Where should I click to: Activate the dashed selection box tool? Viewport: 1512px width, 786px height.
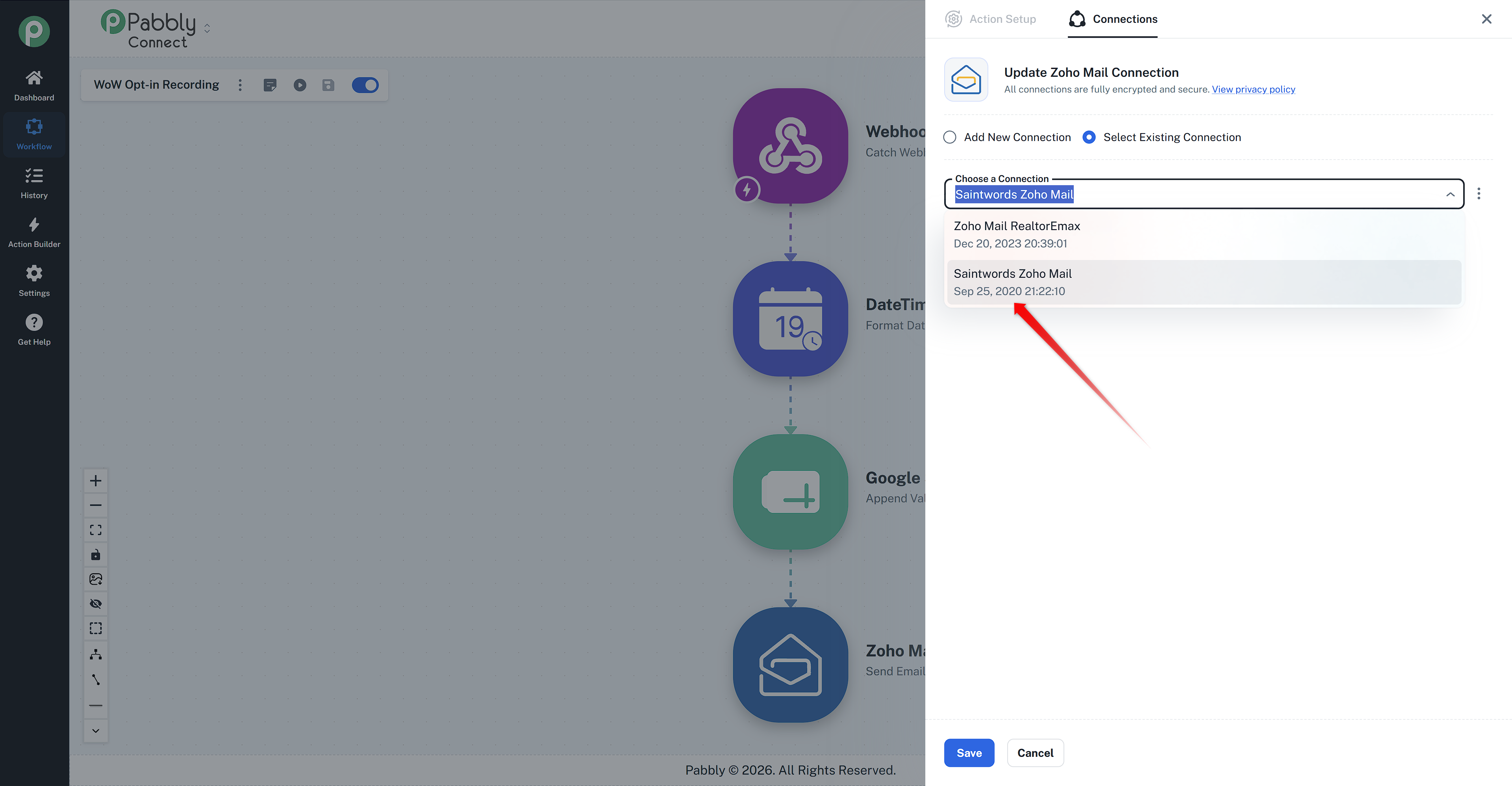(96, 628)
